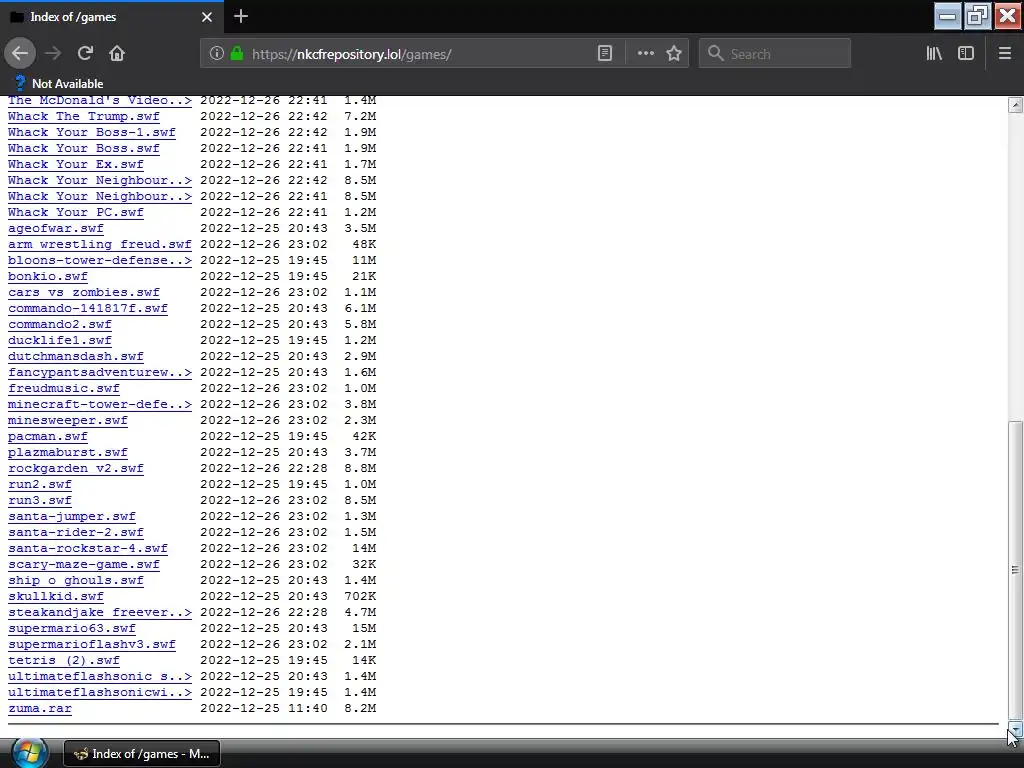Open scary-maze-game.swf link

click(84, 564)
